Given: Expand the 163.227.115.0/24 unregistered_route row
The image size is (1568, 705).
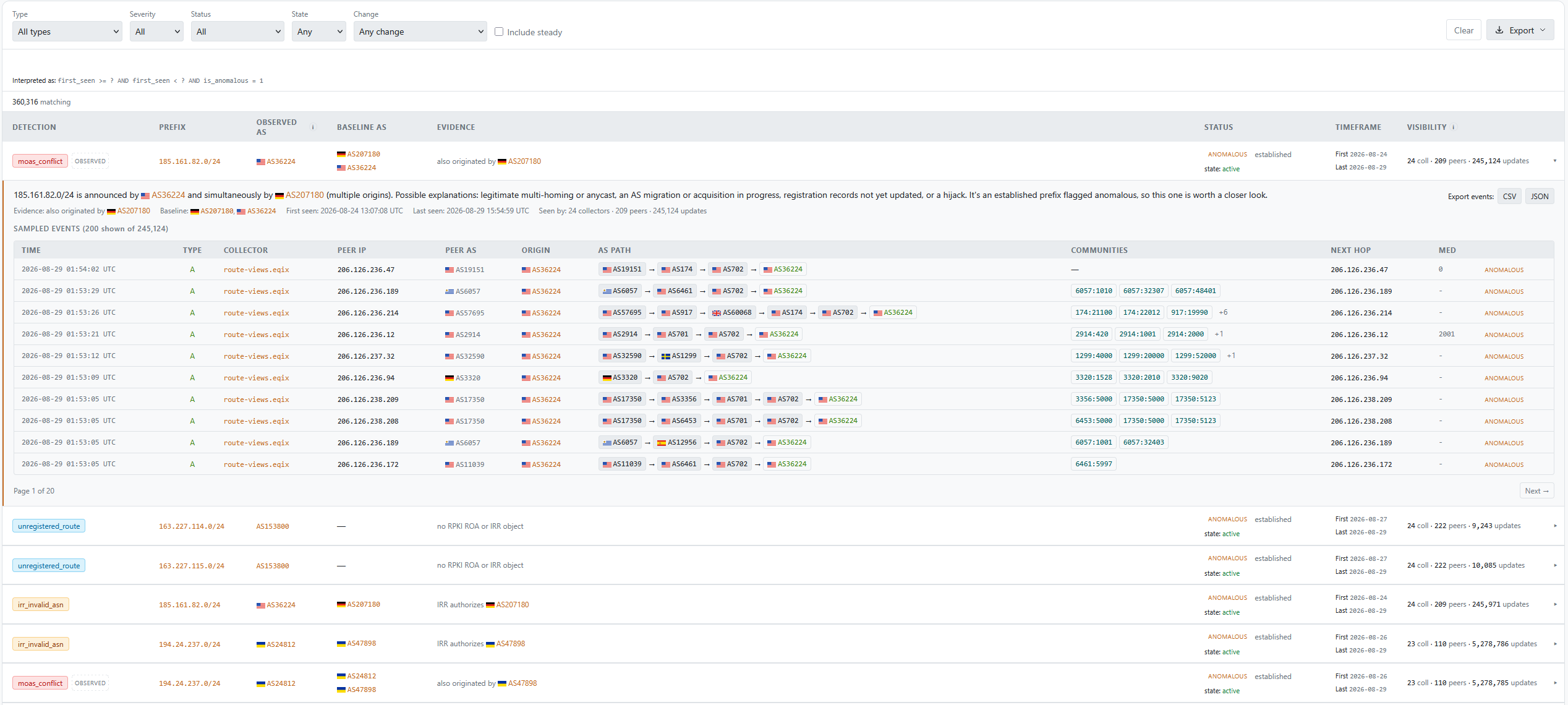Looking at the screenshot, I should pos(1554,565).
